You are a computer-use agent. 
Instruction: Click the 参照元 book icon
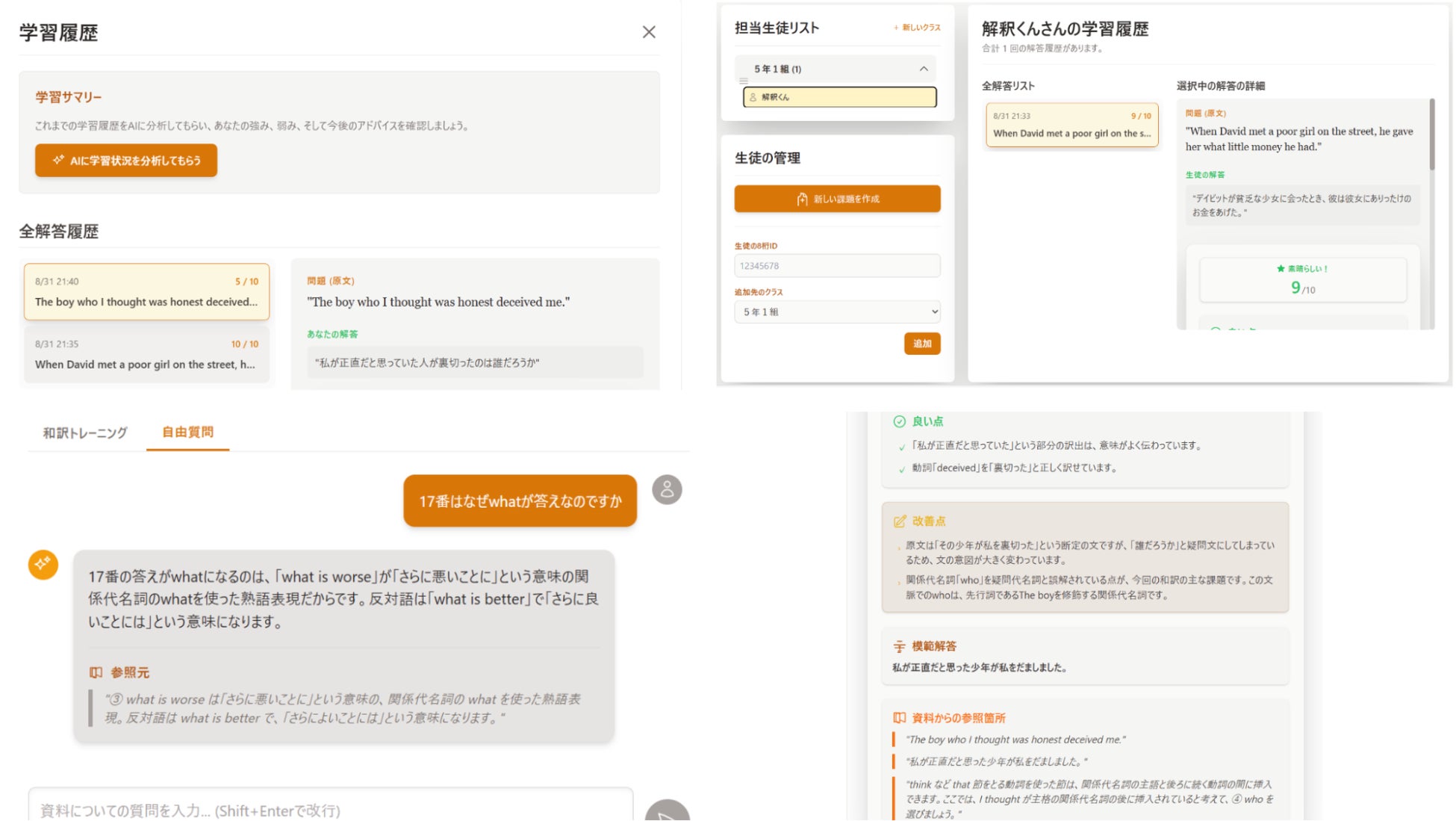tap(96, 672)
